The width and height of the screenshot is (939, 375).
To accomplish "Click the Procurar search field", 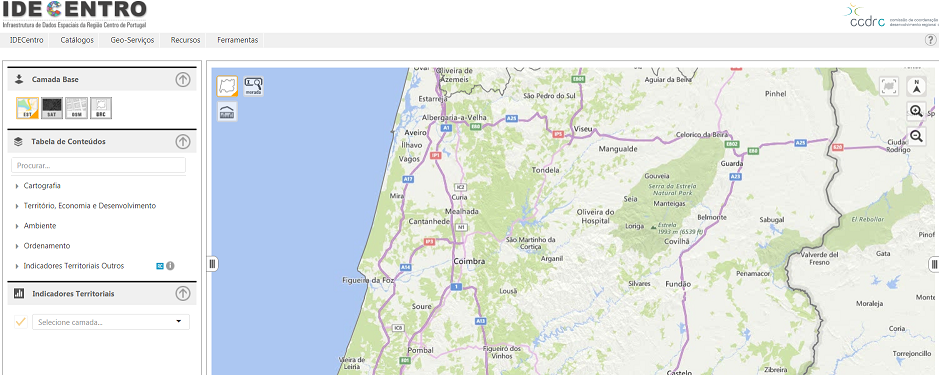I will (98, 165).
